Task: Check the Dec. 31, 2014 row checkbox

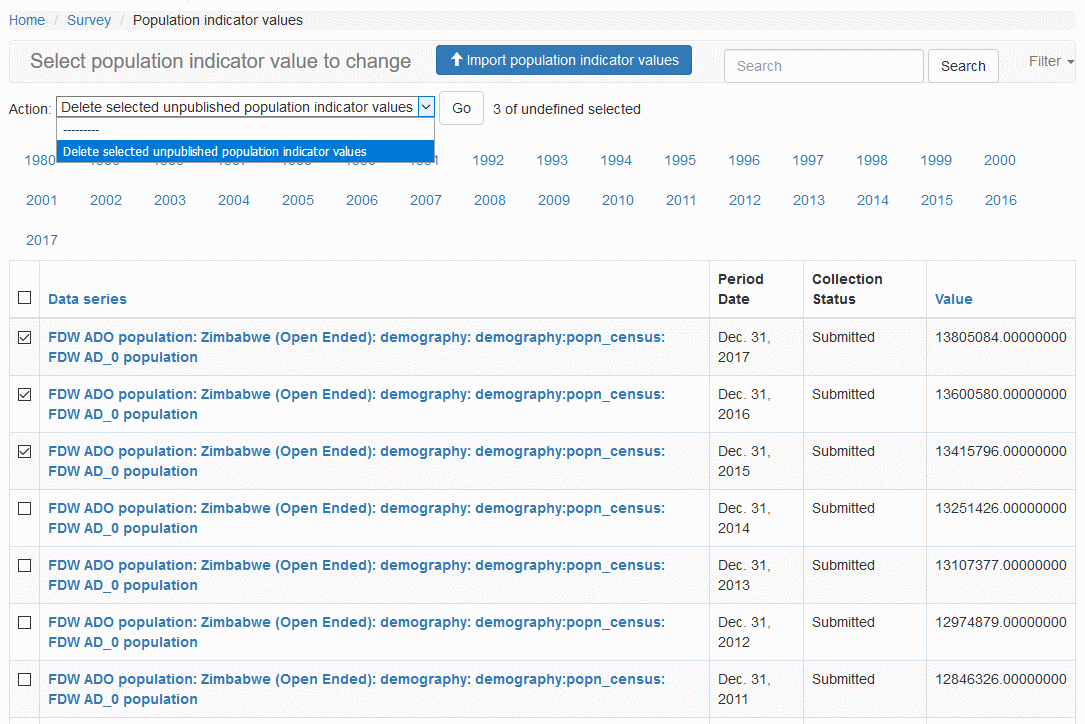Action: click(x=25, y=509)
